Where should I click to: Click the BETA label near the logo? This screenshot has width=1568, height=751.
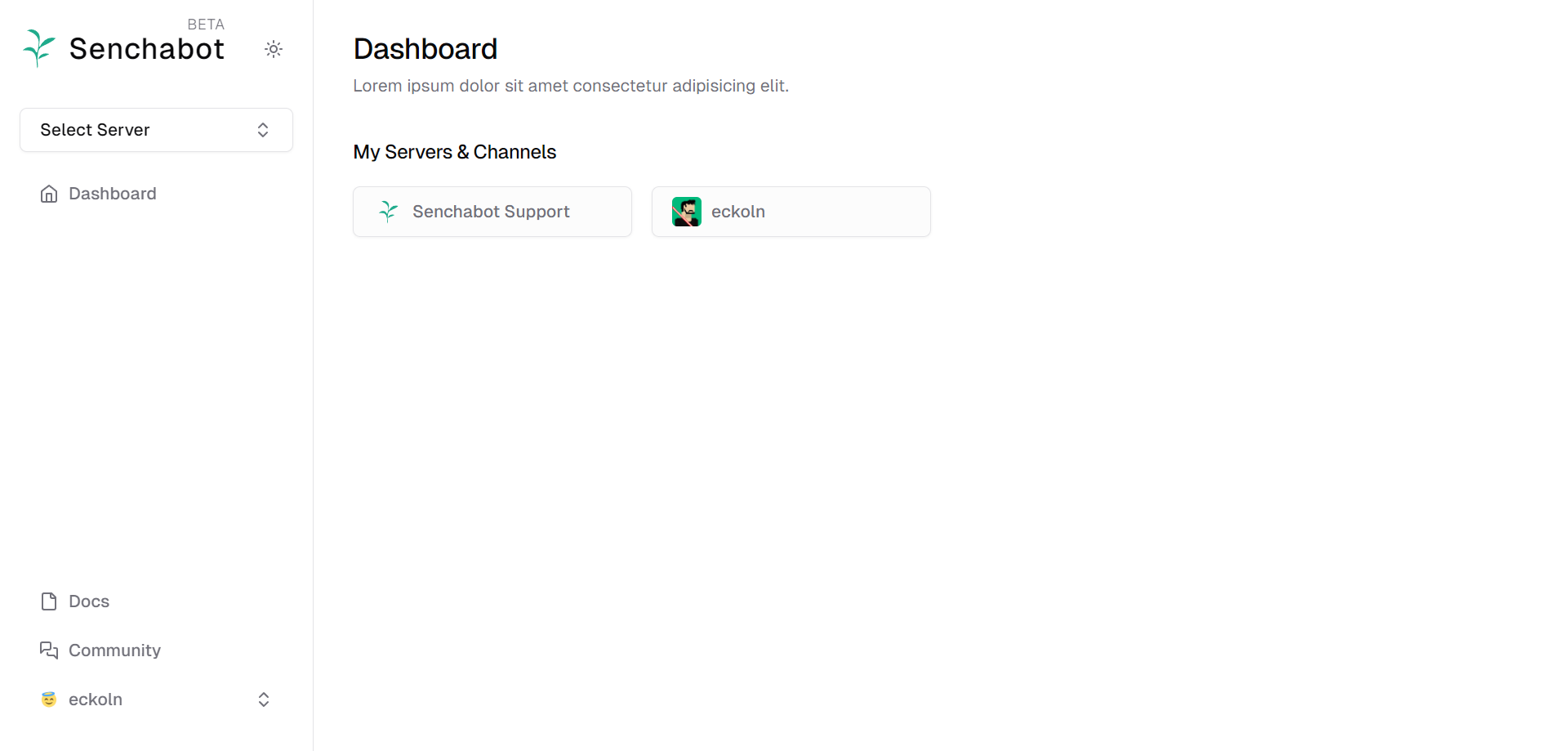click(x=206, y=24)
